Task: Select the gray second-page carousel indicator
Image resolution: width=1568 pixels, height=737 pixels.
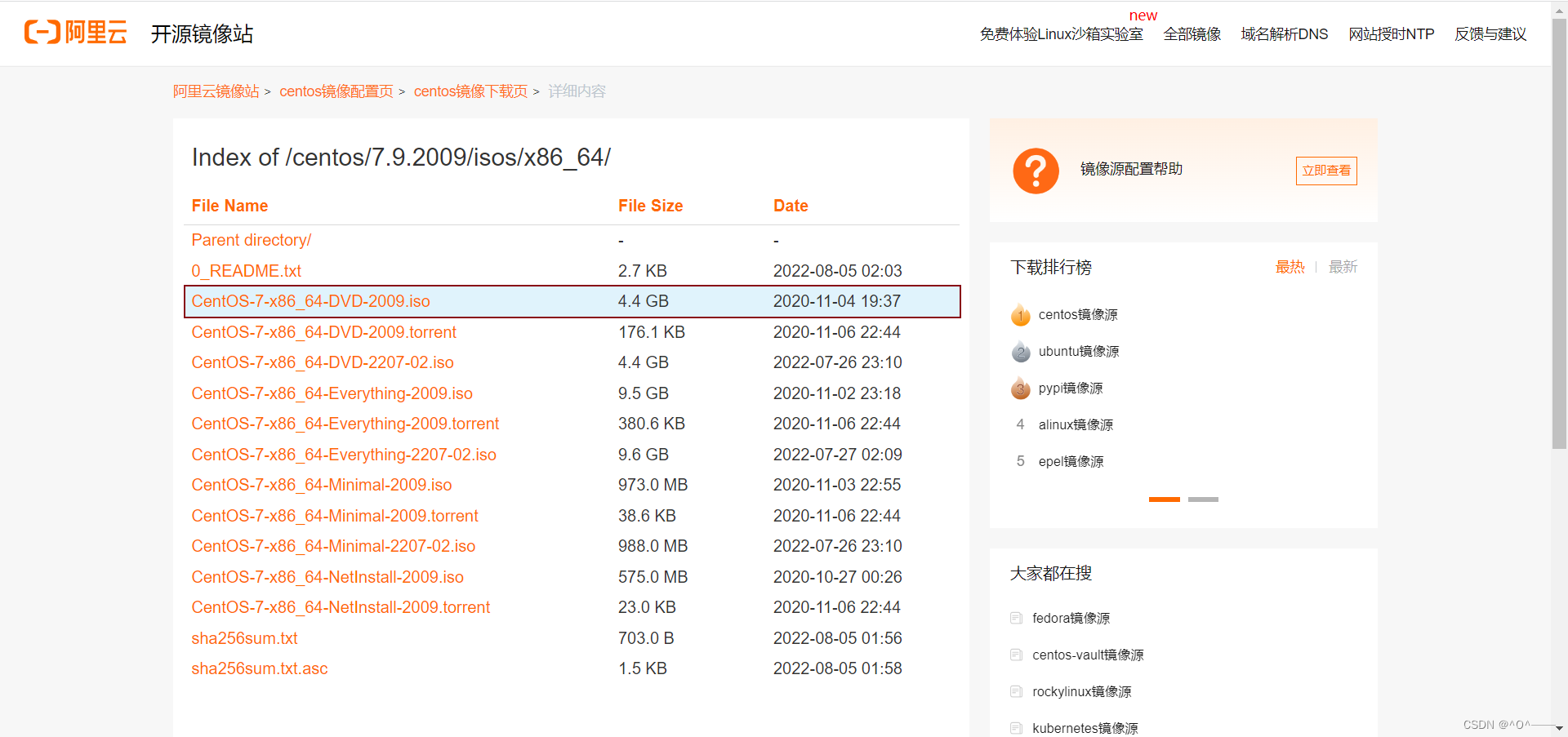Action: point(1203,499)
